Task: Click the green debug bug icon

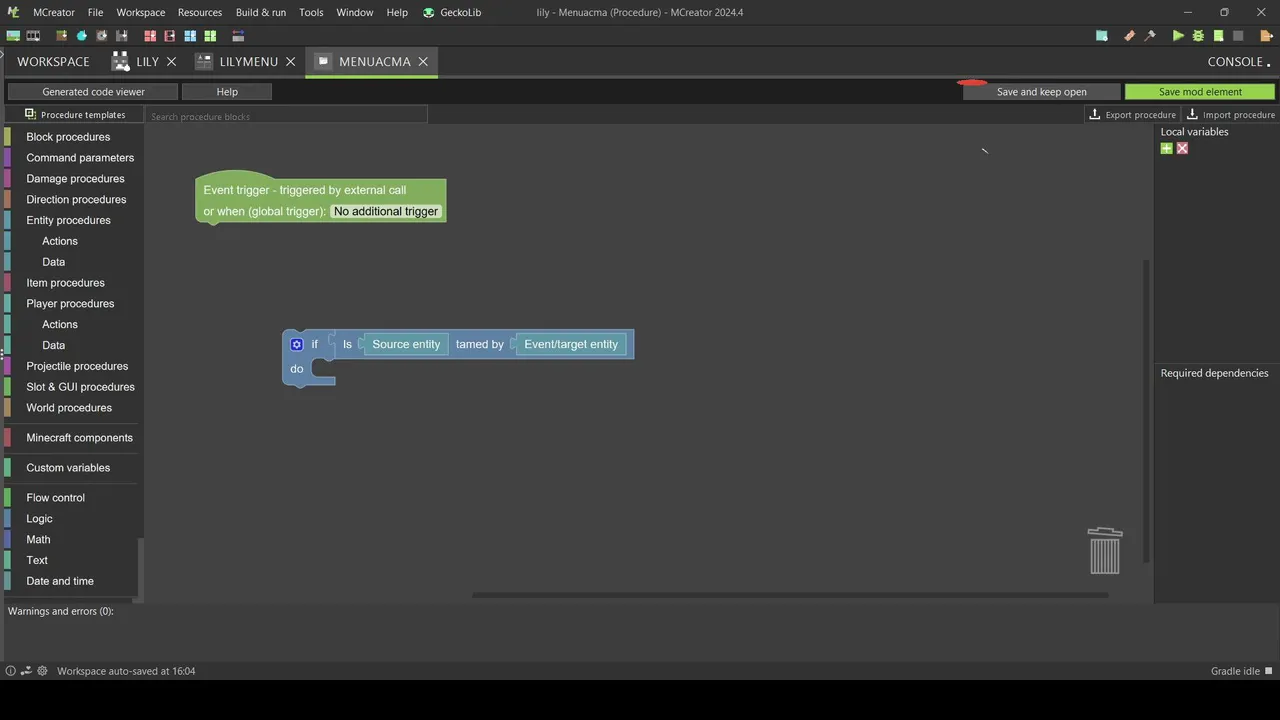Action: (x=1198, y=36)
